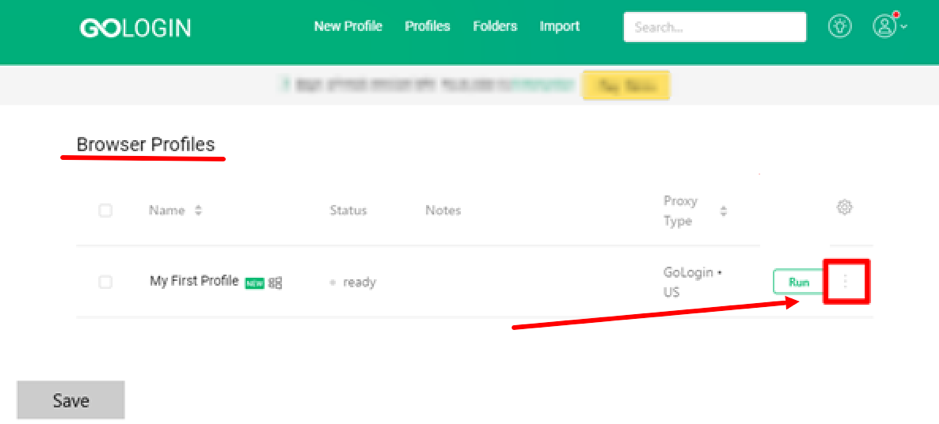Viewport: 939px width, 424px height.
Task: Go to New Profile menu item
Action: point(348,26)
